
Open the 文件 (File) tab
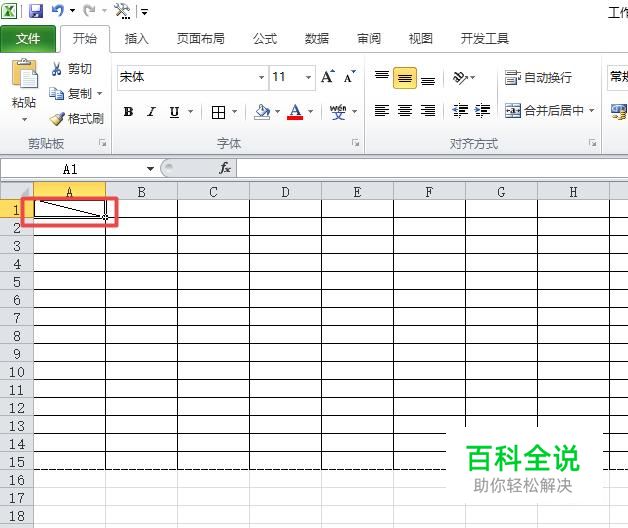pyautogui.click(x=28, y=38)
